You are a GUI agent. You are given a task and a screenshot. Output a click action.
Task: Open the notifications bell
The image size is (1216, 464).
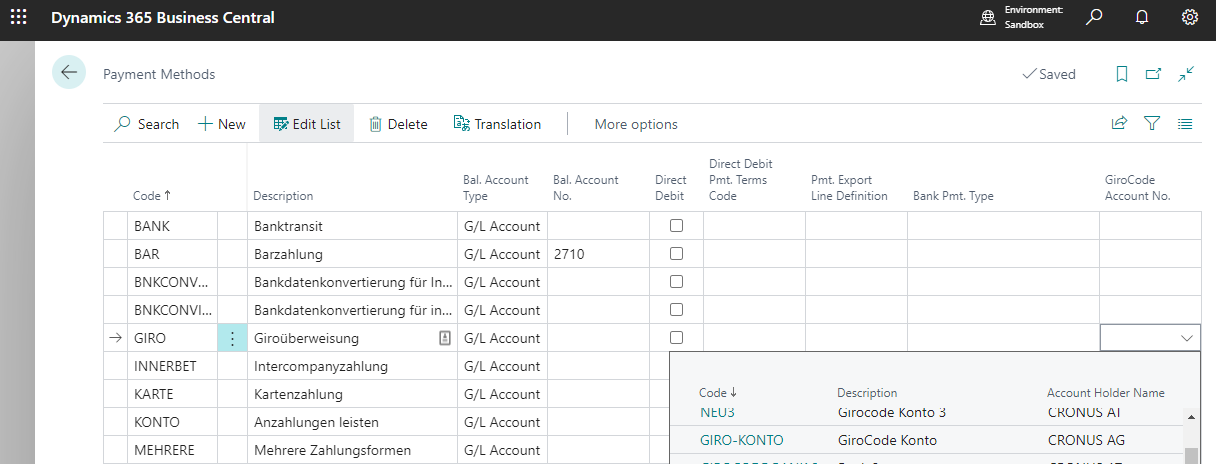click(1142, 17)
